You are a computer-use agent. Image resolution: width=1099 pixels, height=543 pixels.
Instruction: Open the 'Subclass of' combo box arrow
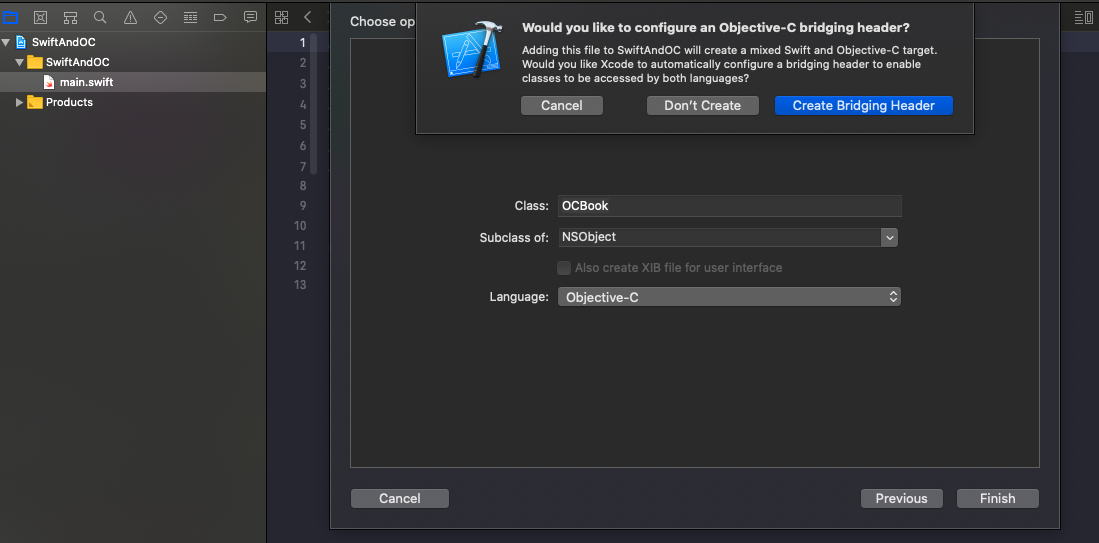click(889, 237)
